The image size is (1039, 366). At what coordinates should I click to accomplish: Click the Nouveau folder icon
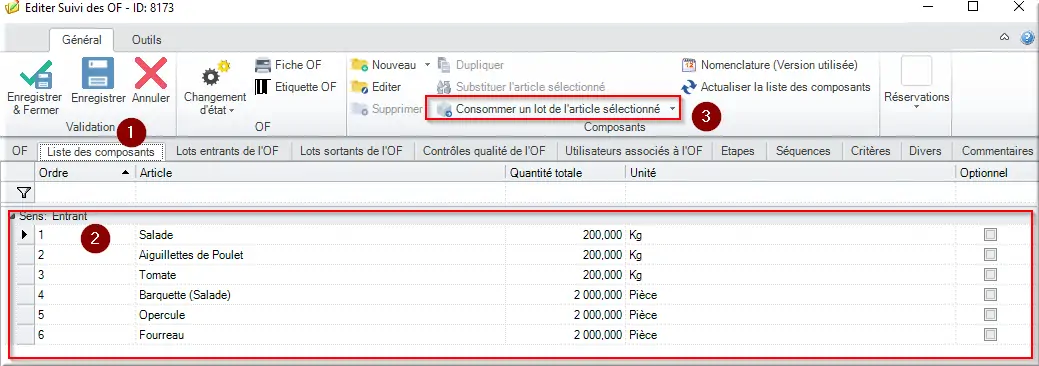click(x=360, y=65)
